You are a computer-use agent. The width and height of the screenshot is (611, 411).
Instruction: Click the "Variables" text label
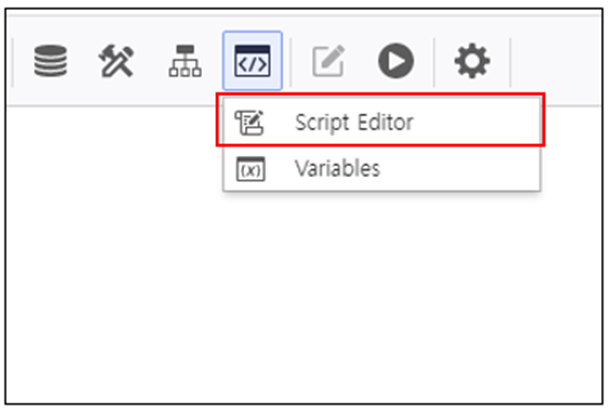click(337, 168)
